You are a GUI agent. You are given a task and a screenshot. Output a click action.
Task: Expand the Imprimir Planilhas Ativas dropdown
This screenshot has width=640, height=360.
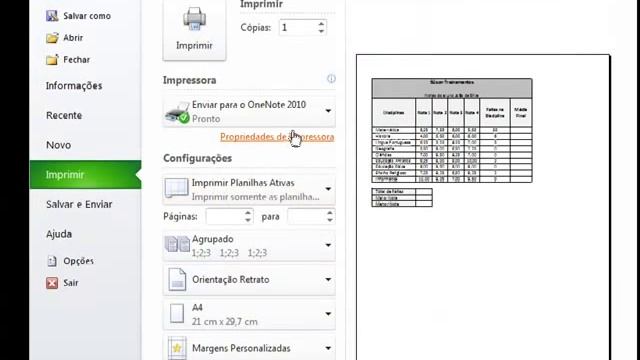328,189
